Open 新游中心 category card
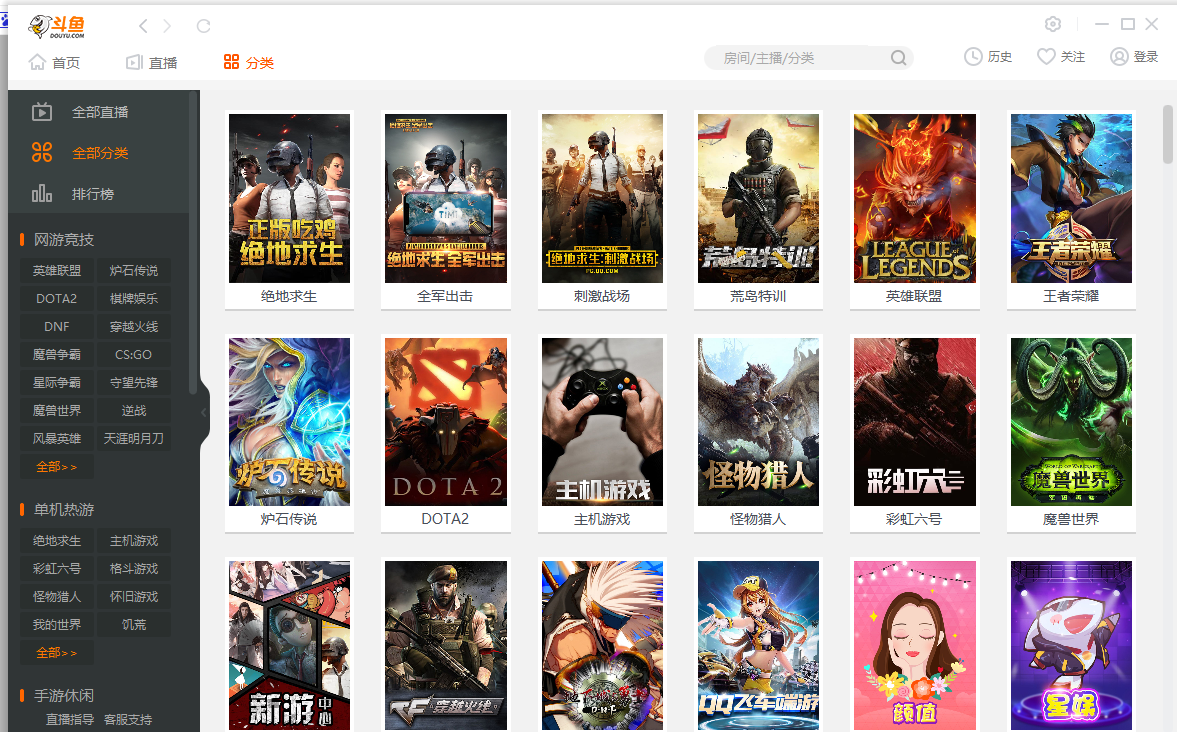 pos(289,645)
